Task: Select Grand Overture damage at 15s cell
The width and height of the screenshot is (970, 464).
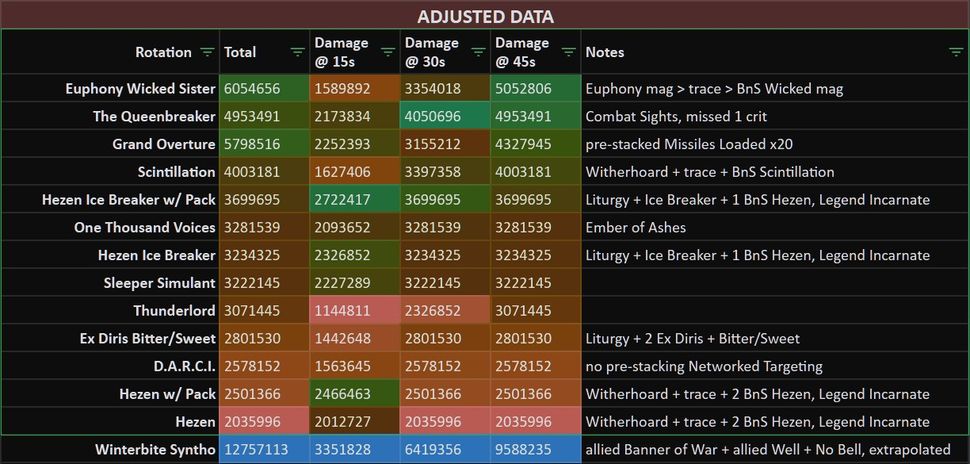Action: tap(355, 144)
